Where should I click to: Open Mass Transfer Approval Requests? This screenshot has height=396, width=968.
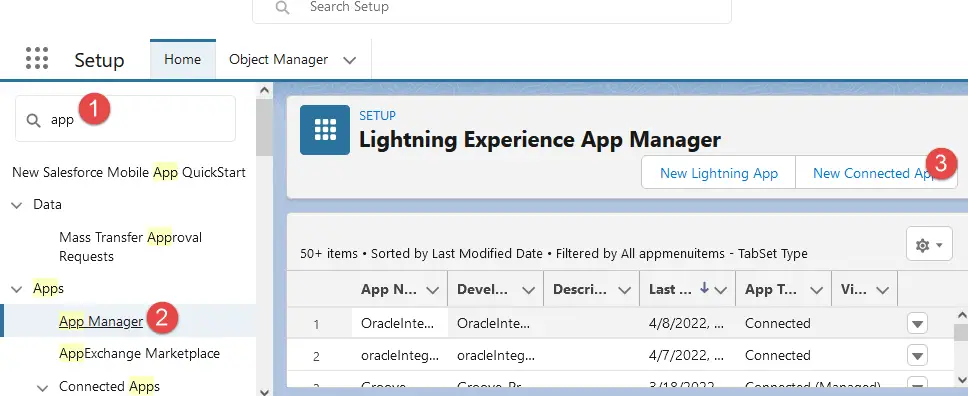[x=130, y=246]
